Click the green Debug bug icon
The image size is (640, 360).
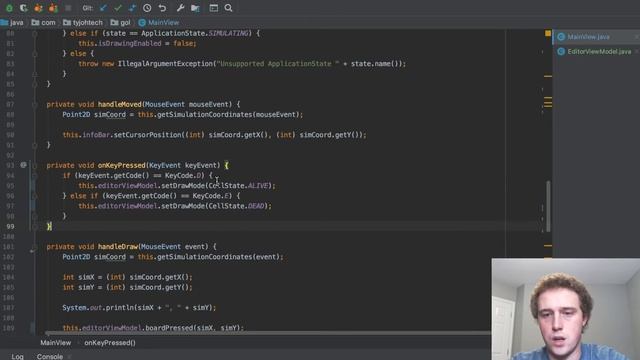pos(9,8)
